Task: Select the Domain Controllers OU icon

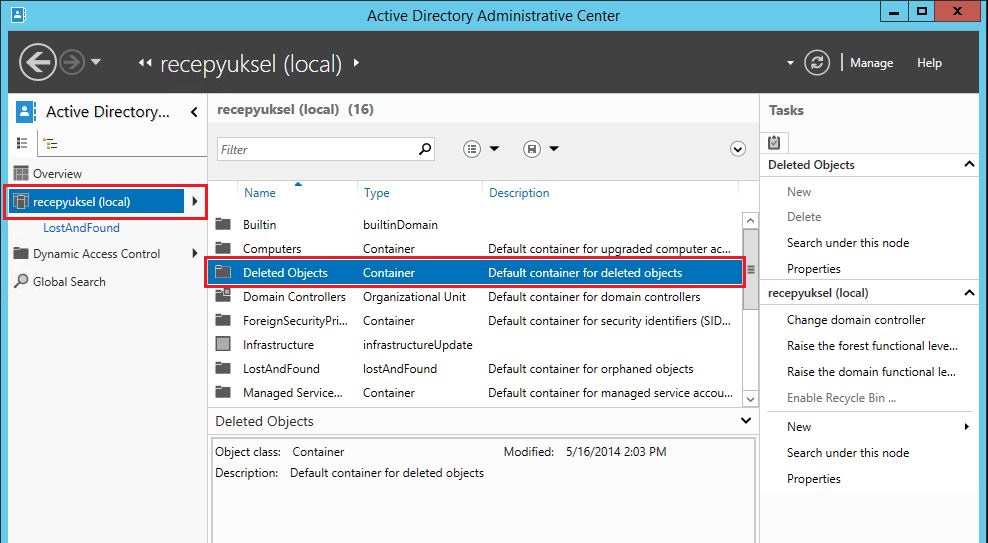Action: click(x=223, y=295)
